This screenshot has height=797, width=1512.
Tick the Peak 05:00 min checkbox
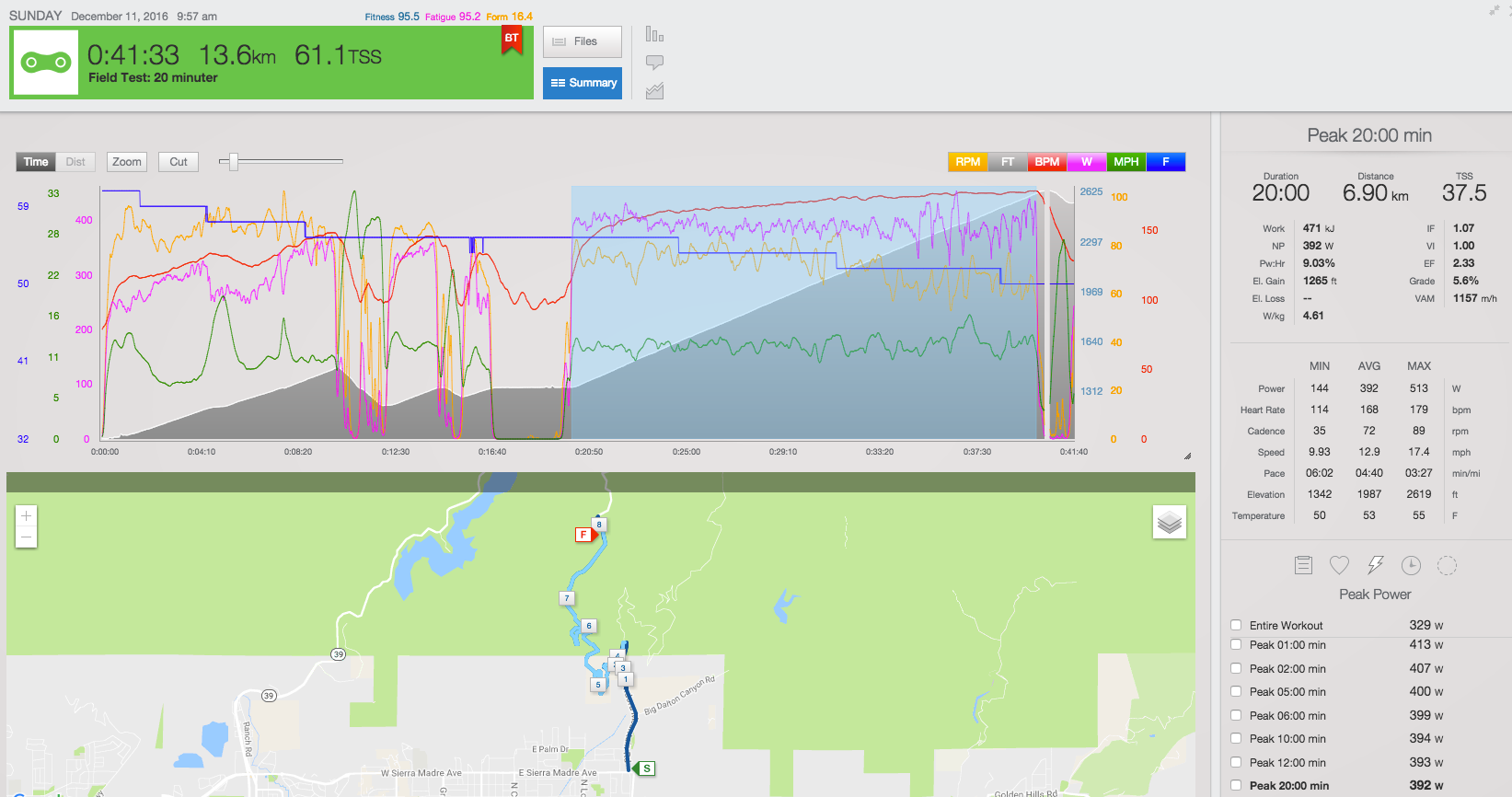(x=1236, y=692)
